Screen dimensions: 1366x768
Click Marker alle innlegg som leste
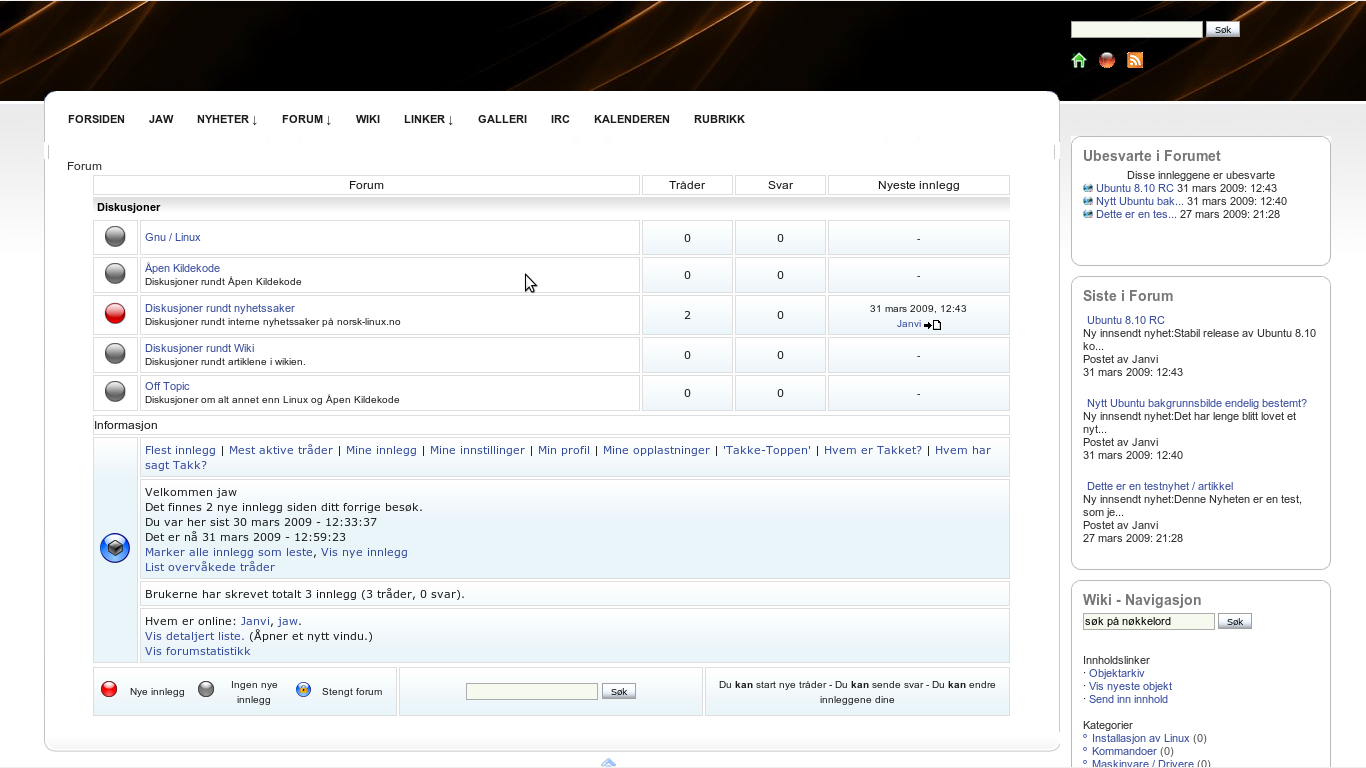228,552
